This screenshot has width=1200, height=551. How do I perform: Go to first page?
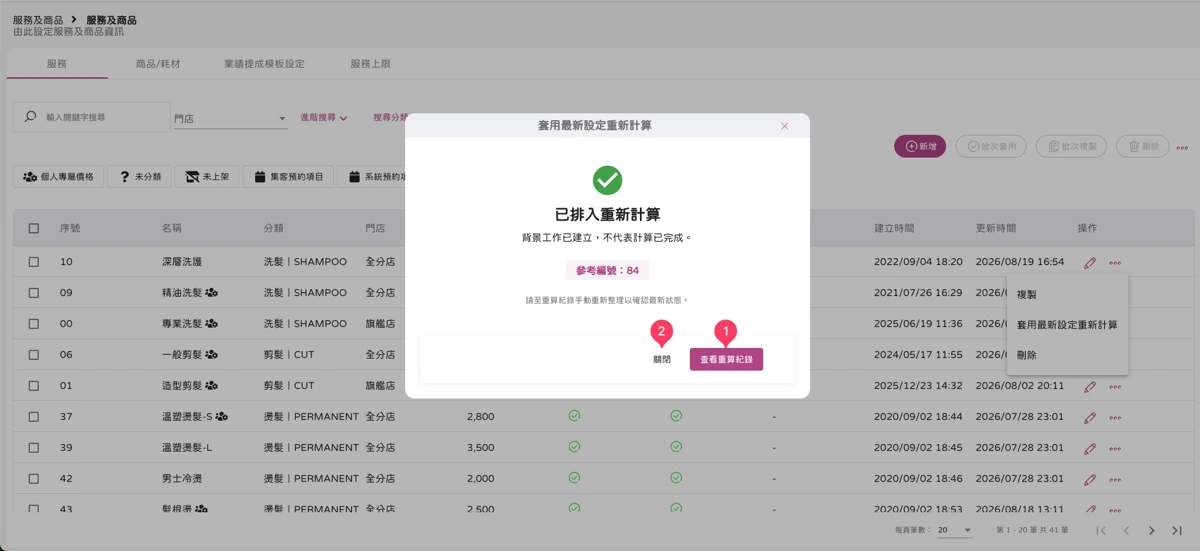click(x=1101, y=530)
